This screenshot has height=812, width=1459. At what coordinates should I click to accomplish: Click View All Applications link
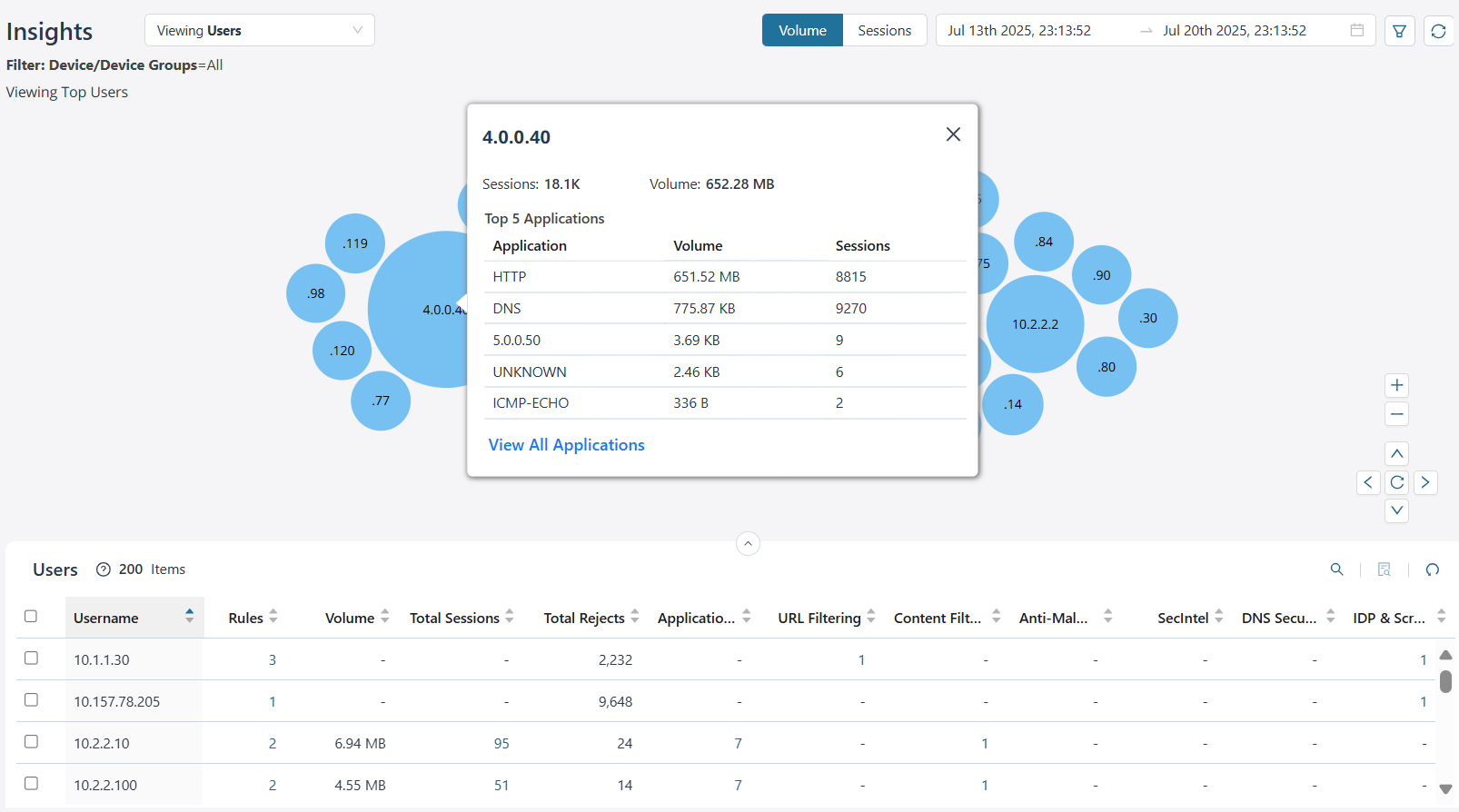click(566, 445)
